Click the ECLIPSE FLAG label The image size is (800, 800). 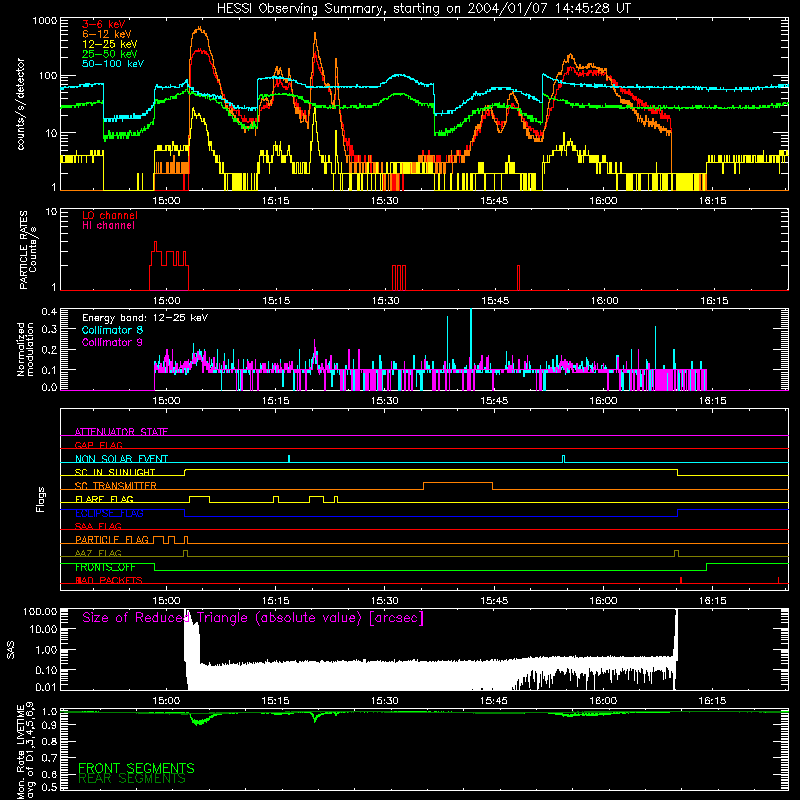(109, 513)
